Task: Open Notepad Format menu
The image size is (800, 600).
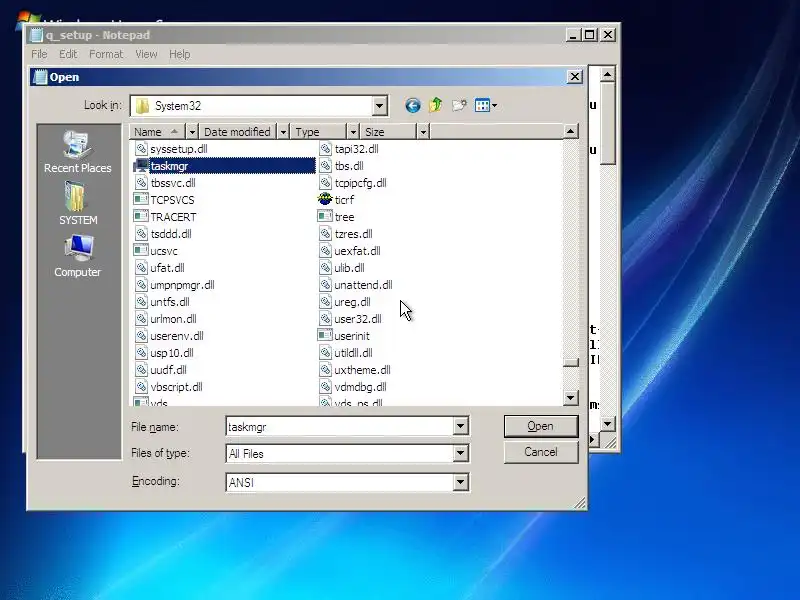Action: 106,54
